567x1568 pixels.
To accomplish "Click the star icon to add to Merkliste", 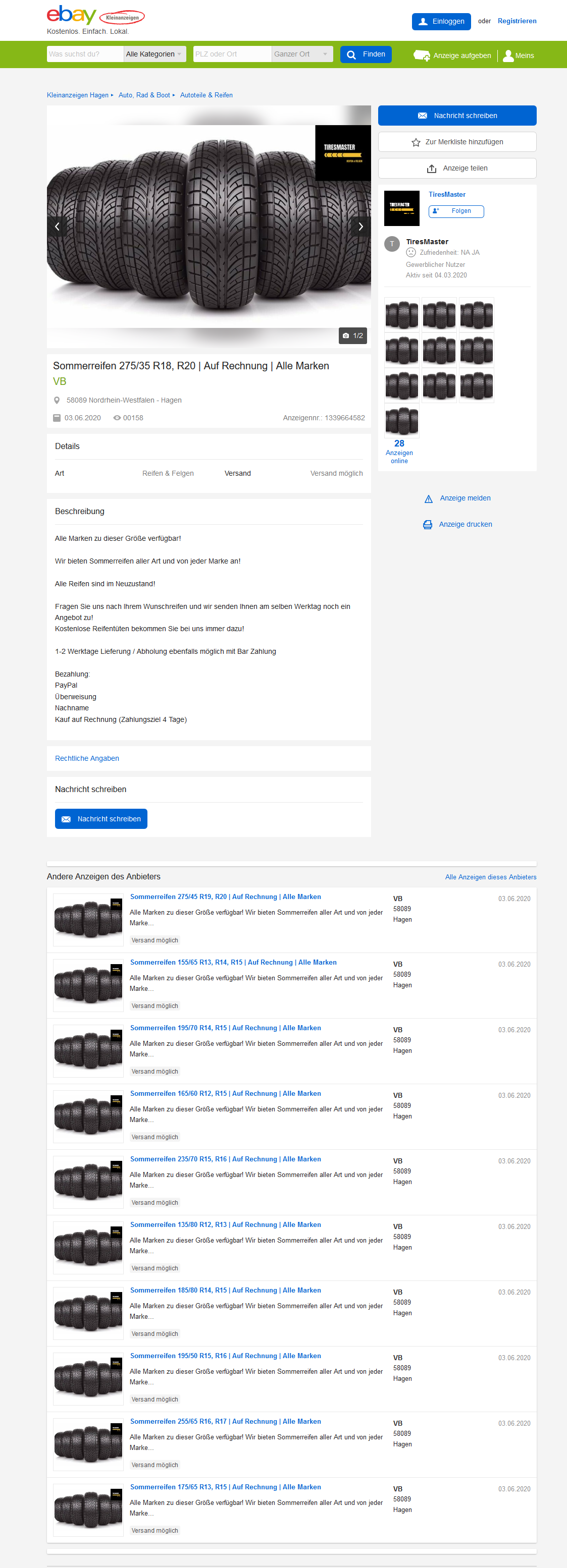I will pos(416,142).
